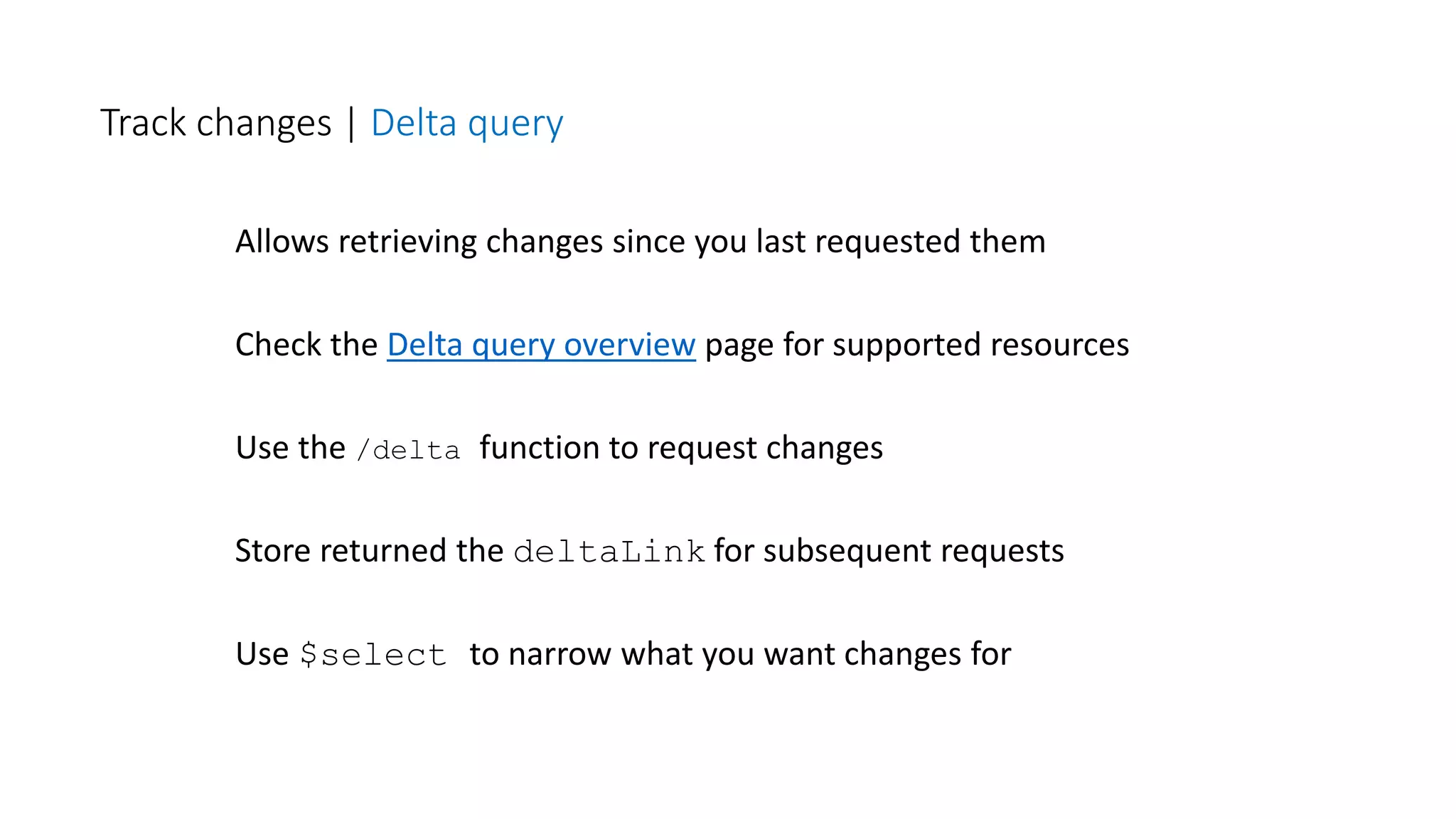
Task: Click the "Store returned the" text
Action: click(369, 552)
